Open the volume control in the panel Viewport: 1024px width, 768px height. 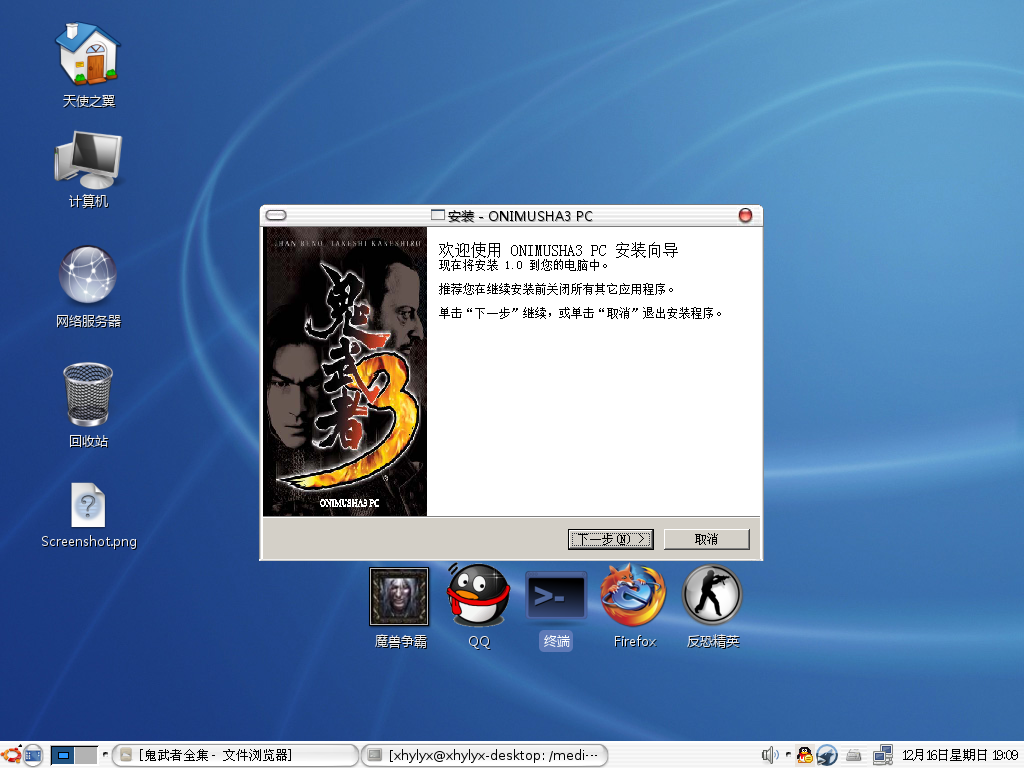pos(770,756)
